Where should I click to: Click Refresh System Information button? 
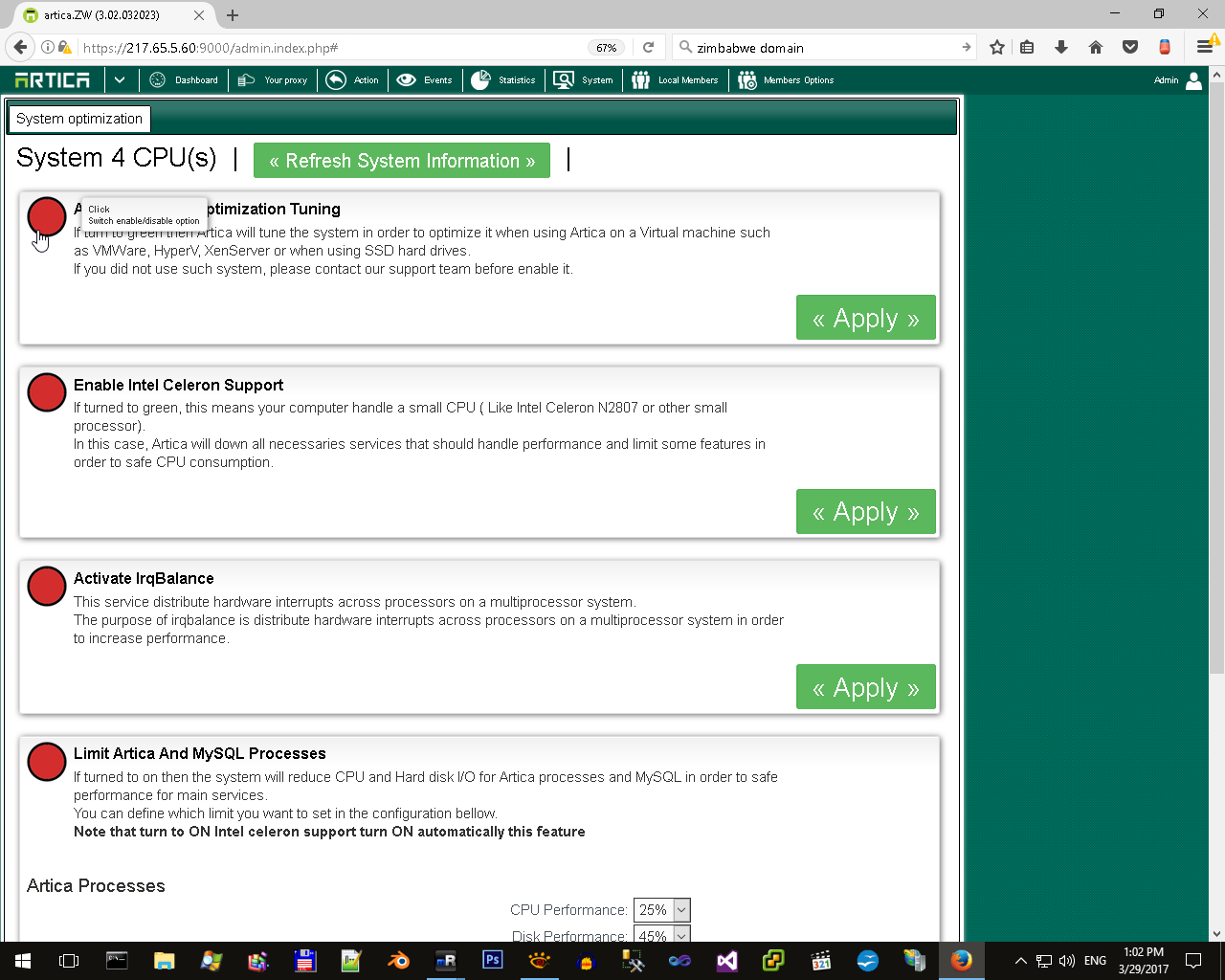402,161
